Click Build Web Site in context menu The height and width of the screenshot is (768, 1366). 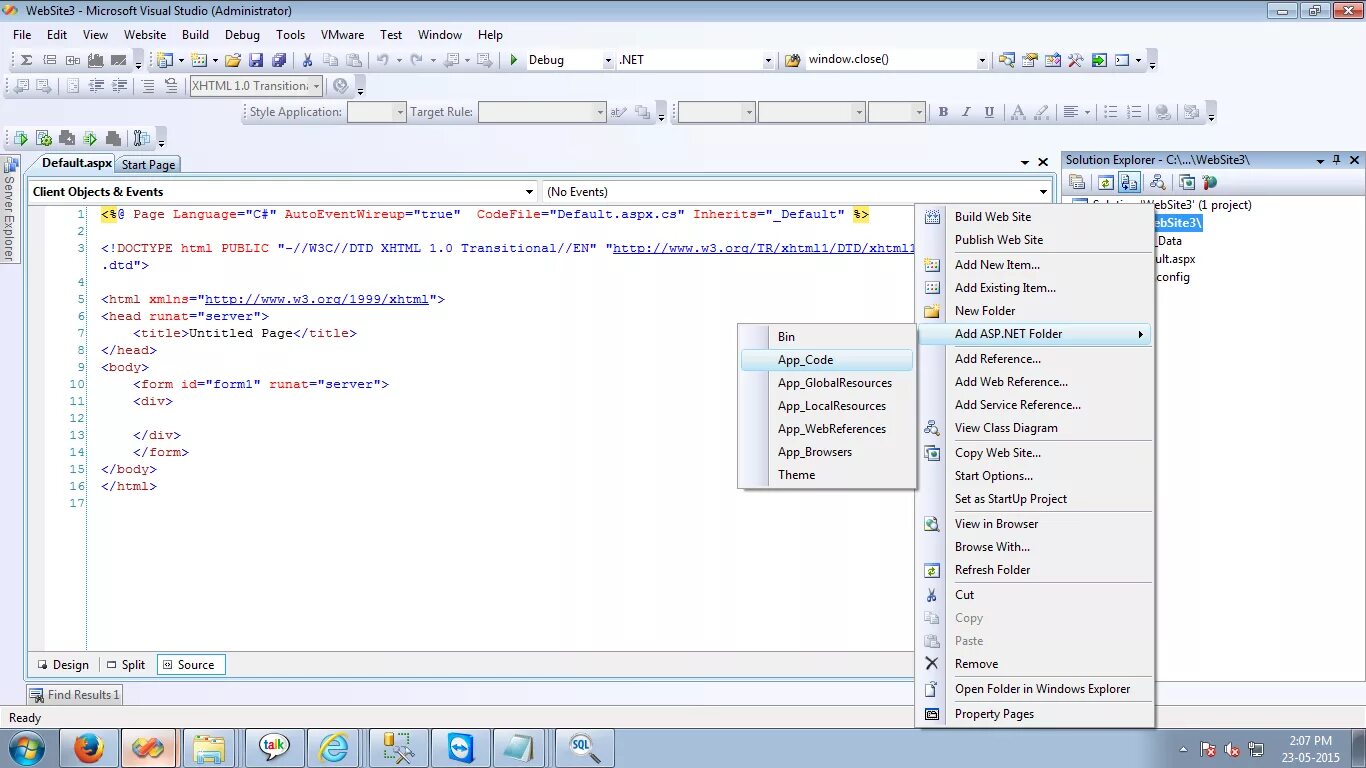click(x=1035, y=217)
